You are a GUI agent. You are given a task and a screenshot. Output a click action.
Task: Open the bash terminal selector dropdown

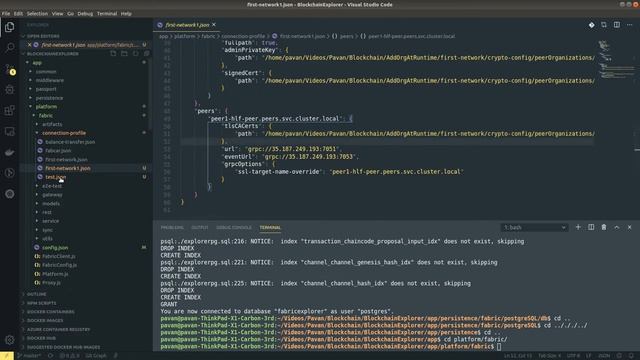tap(534, 227)
